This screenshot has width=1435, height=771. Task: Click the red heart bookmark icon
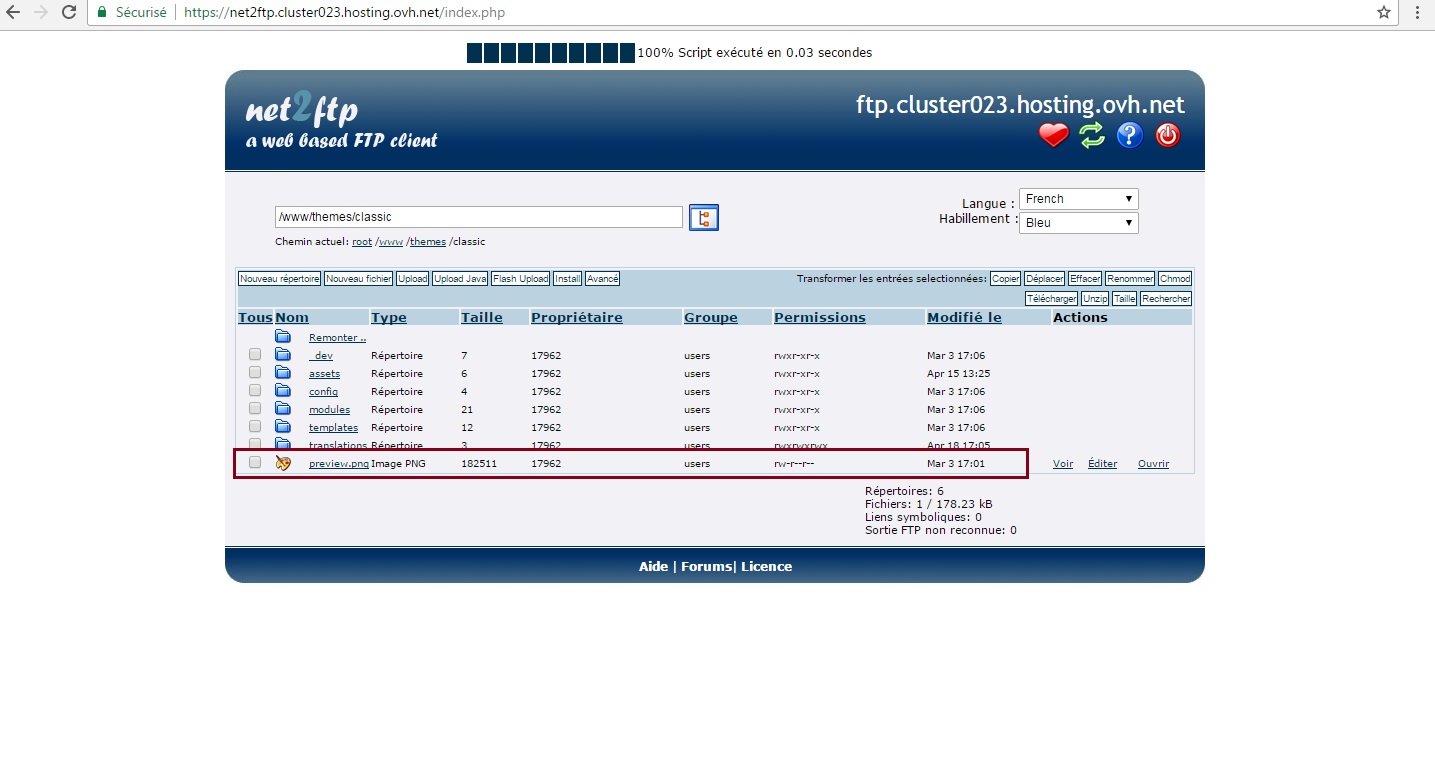[1054, 135]
